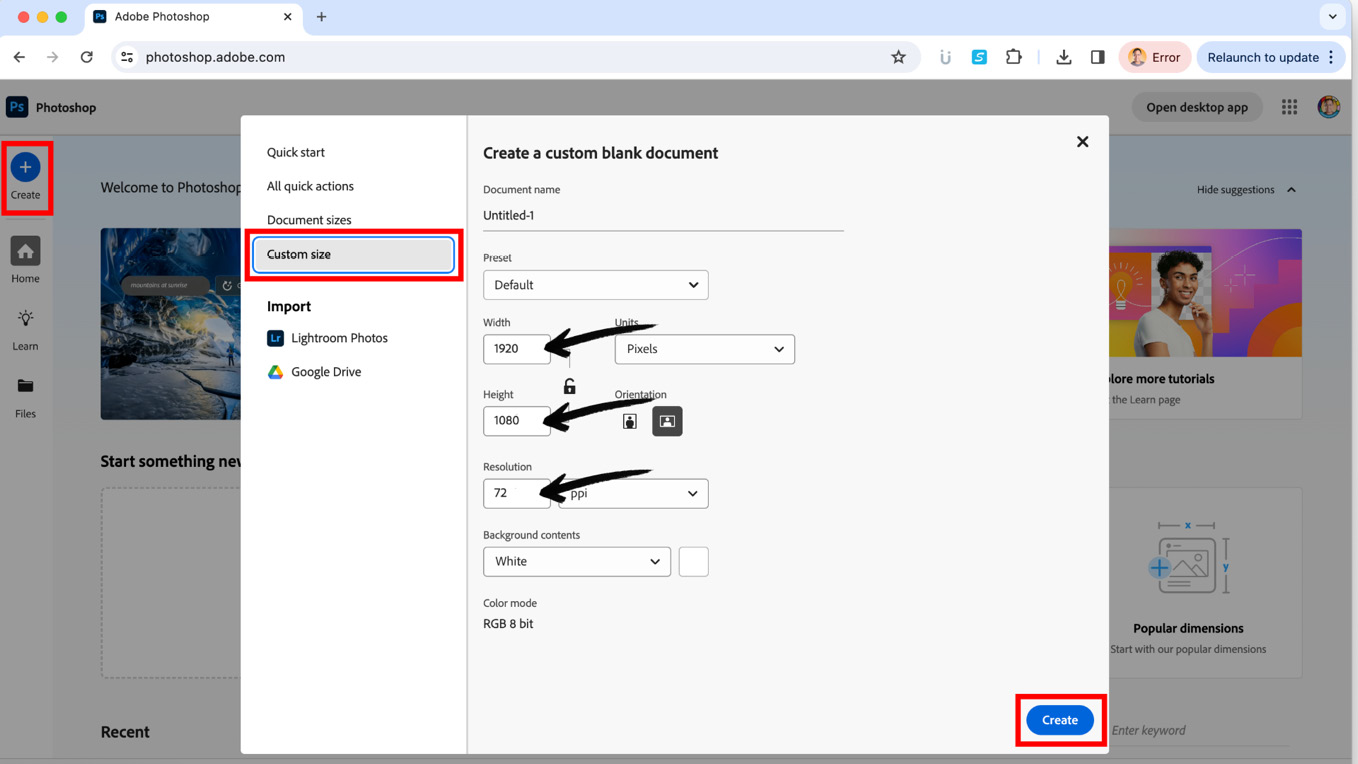The image size is (1358, 764).
Task: Open Chrome three-dot menu
Action: tap(1331, 57)
